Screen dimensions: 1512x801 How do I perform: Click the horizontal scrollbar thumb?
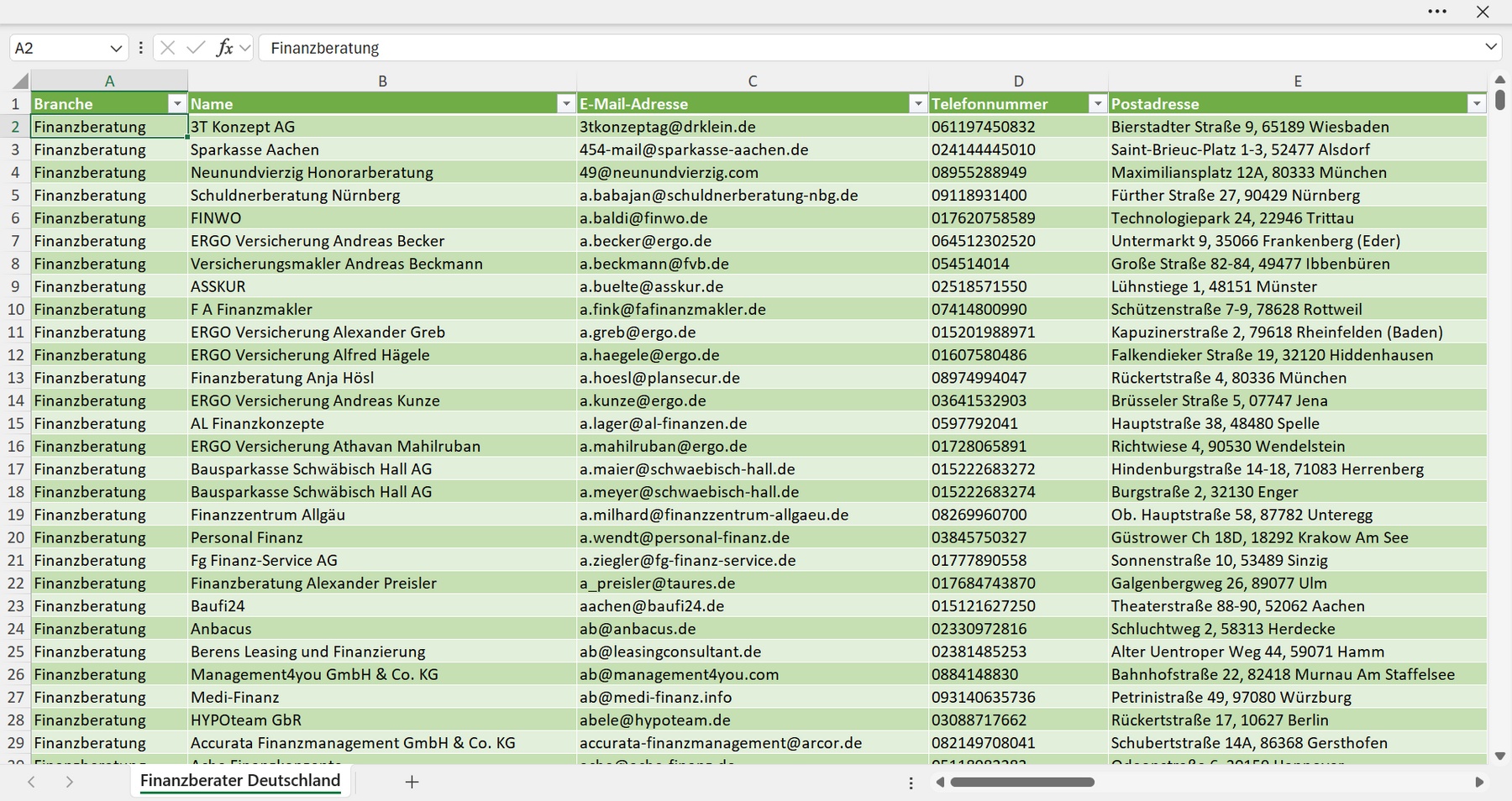tap(1022, 783)
